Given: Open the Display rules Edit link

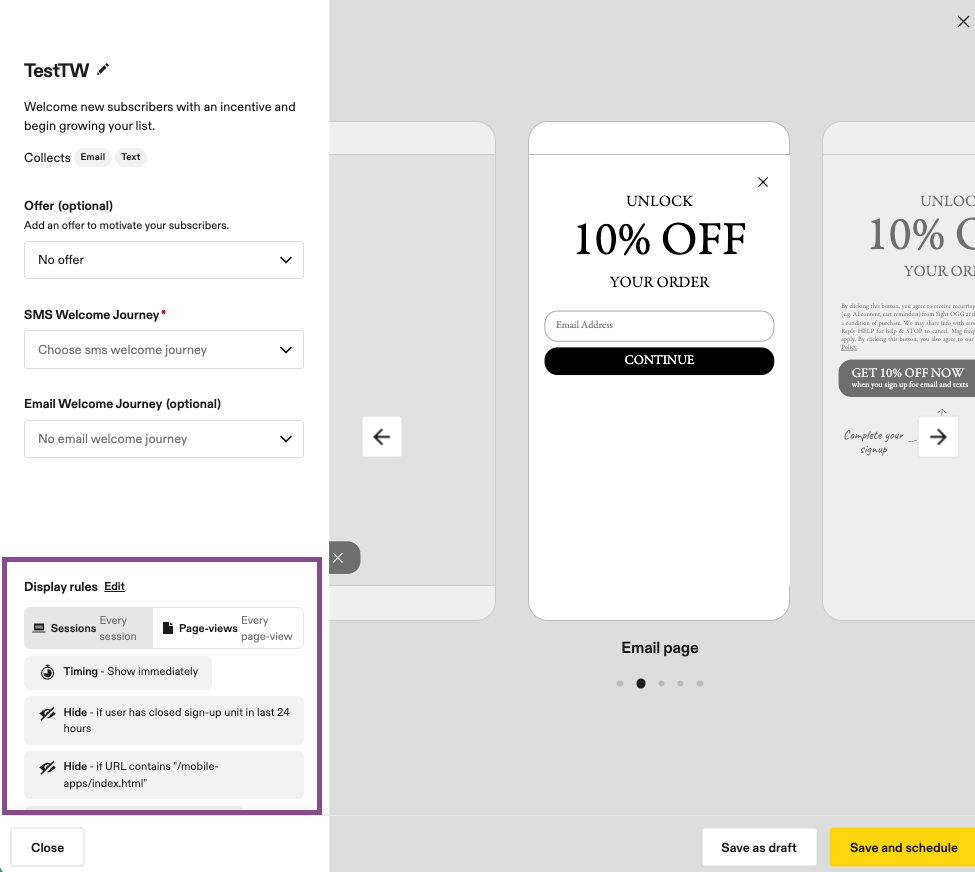Looking at the screenshot, I should click(x=114, y=587).
